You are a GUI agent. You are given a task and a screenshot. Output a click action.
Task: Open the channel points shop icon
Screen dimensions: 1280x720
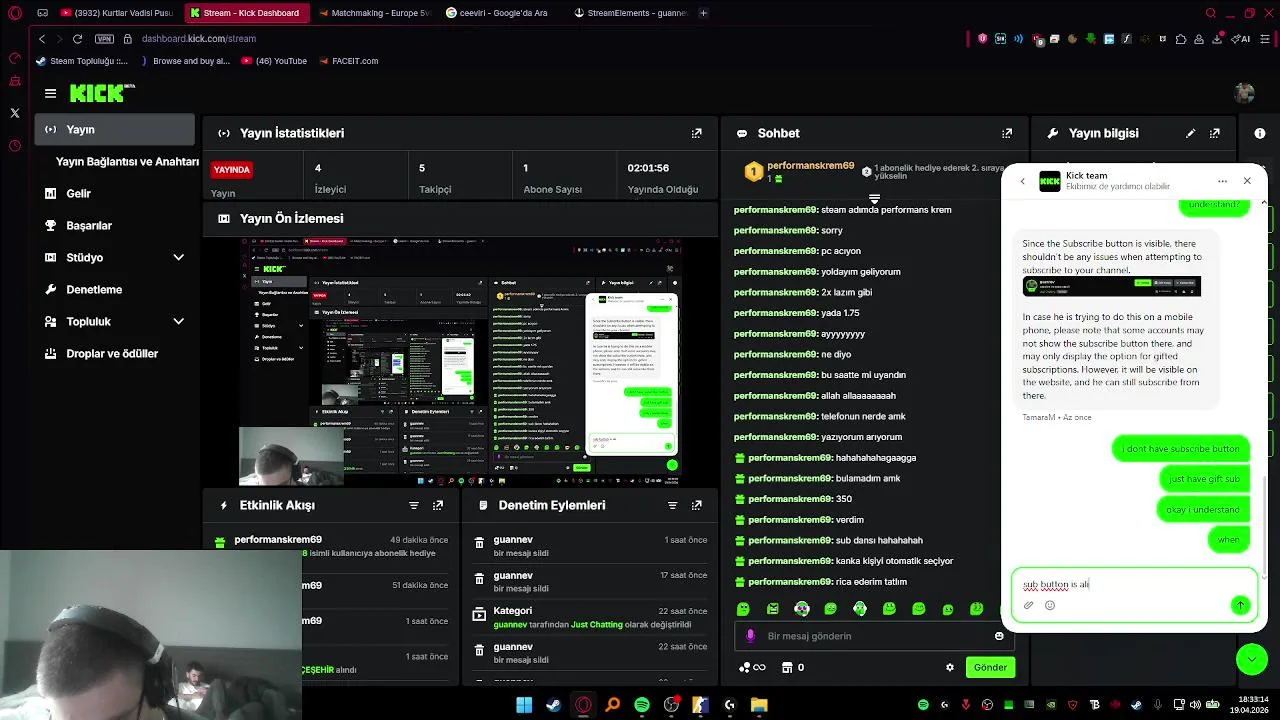click(787, 667)
